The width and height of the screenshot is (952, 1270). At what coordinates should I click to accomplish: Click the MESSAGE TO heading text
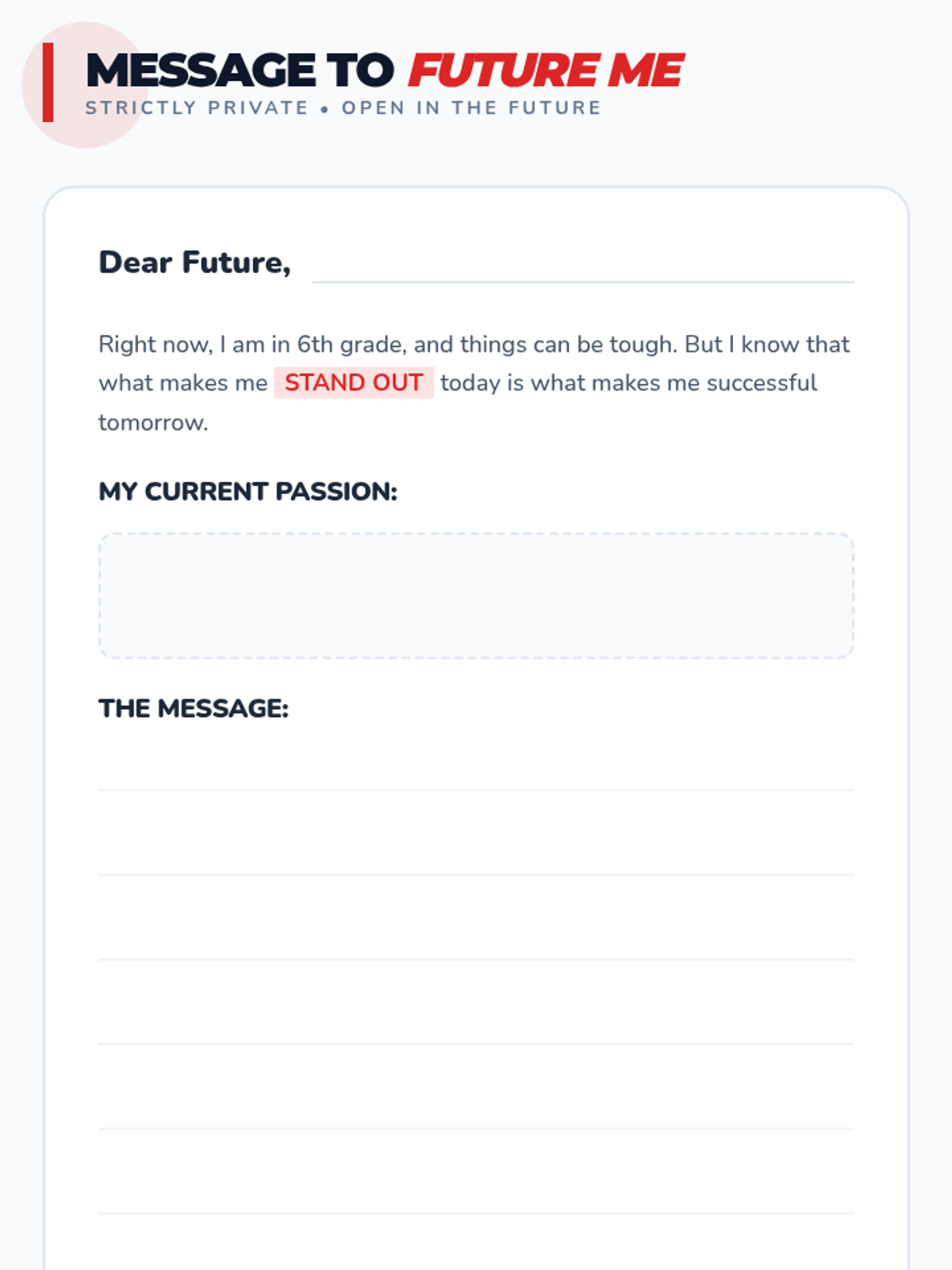pyautogui.click(x=240, y=70)
